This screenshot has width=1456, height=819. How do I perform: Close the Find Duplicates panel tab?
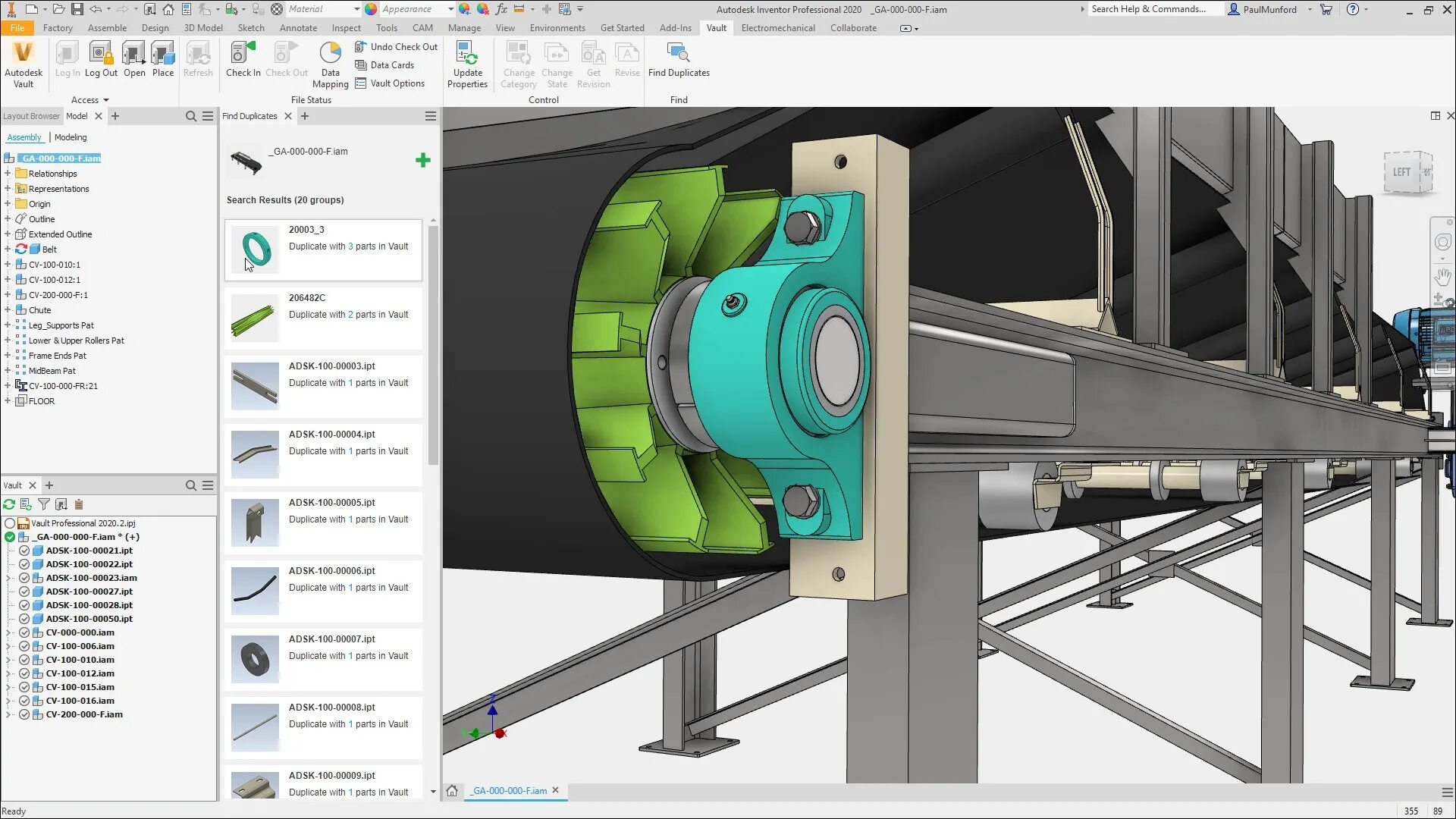288,116
